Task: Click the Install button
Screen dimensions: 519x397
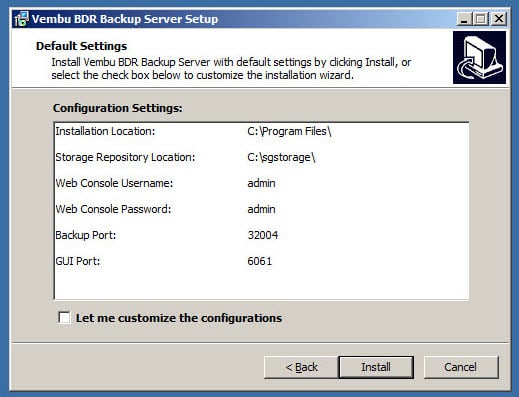Action: pos(376,367)
